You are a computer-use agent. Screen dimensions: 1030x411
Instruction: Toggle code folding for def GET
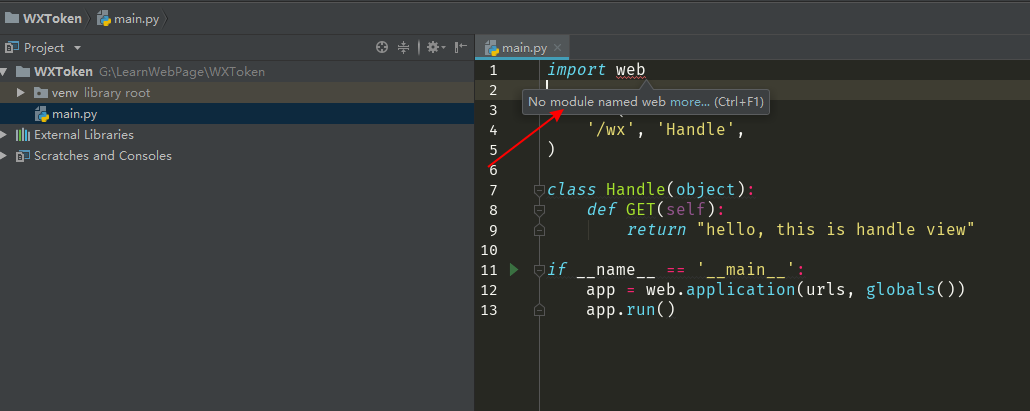[x=539, y=210]
